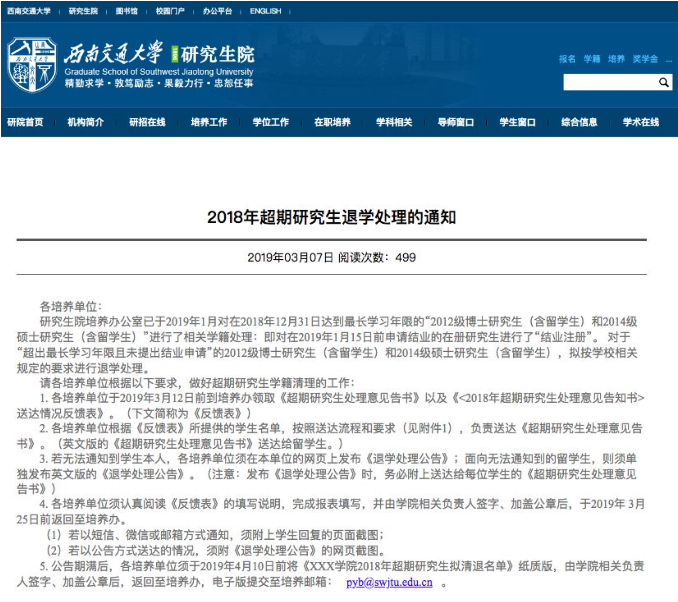678x602 pixels.
Task: Open the 研院首页 menu item
Action: point(25,122)
